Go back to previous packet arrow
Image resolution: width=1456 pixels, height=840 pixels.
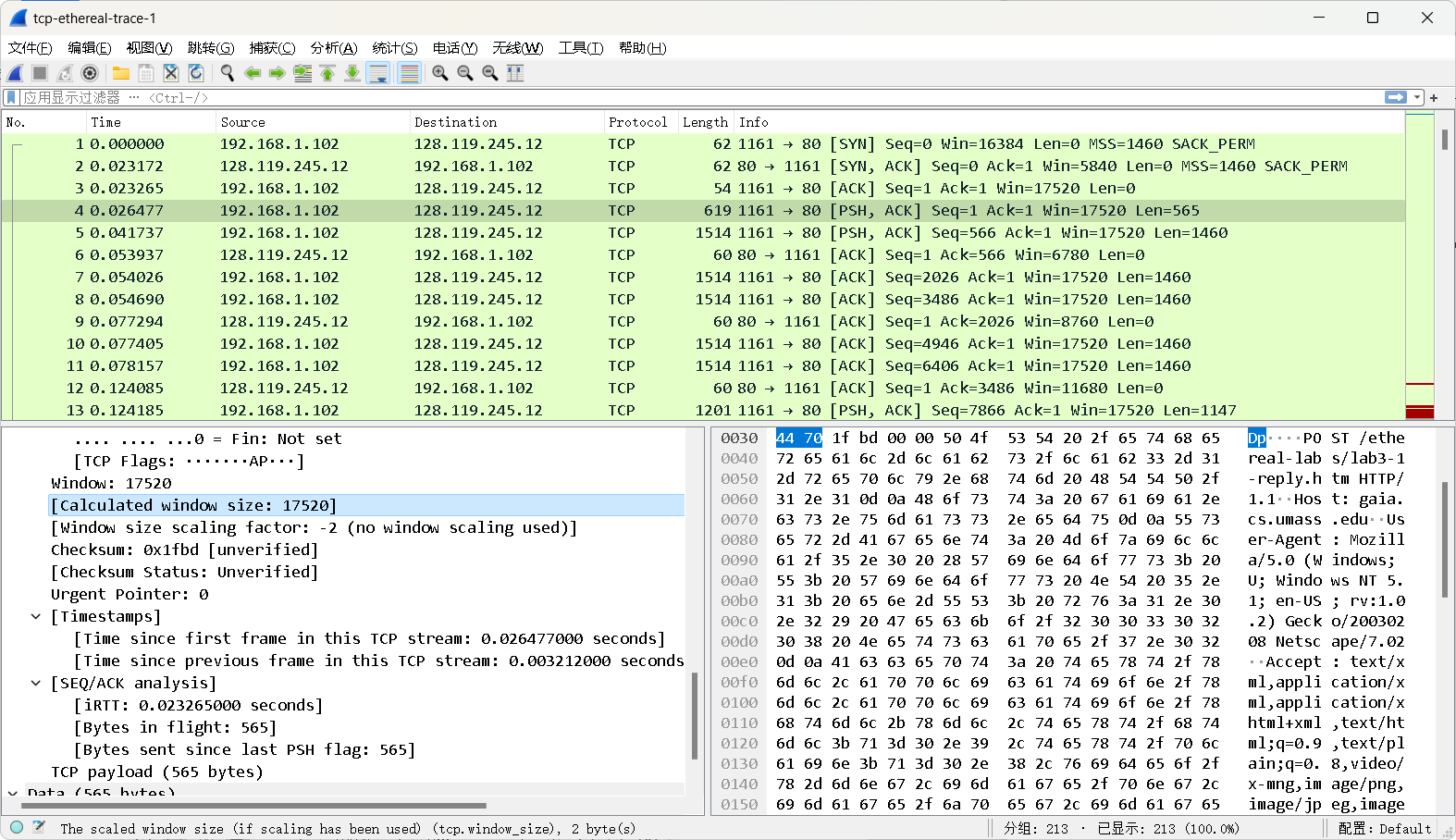(253, 73)
